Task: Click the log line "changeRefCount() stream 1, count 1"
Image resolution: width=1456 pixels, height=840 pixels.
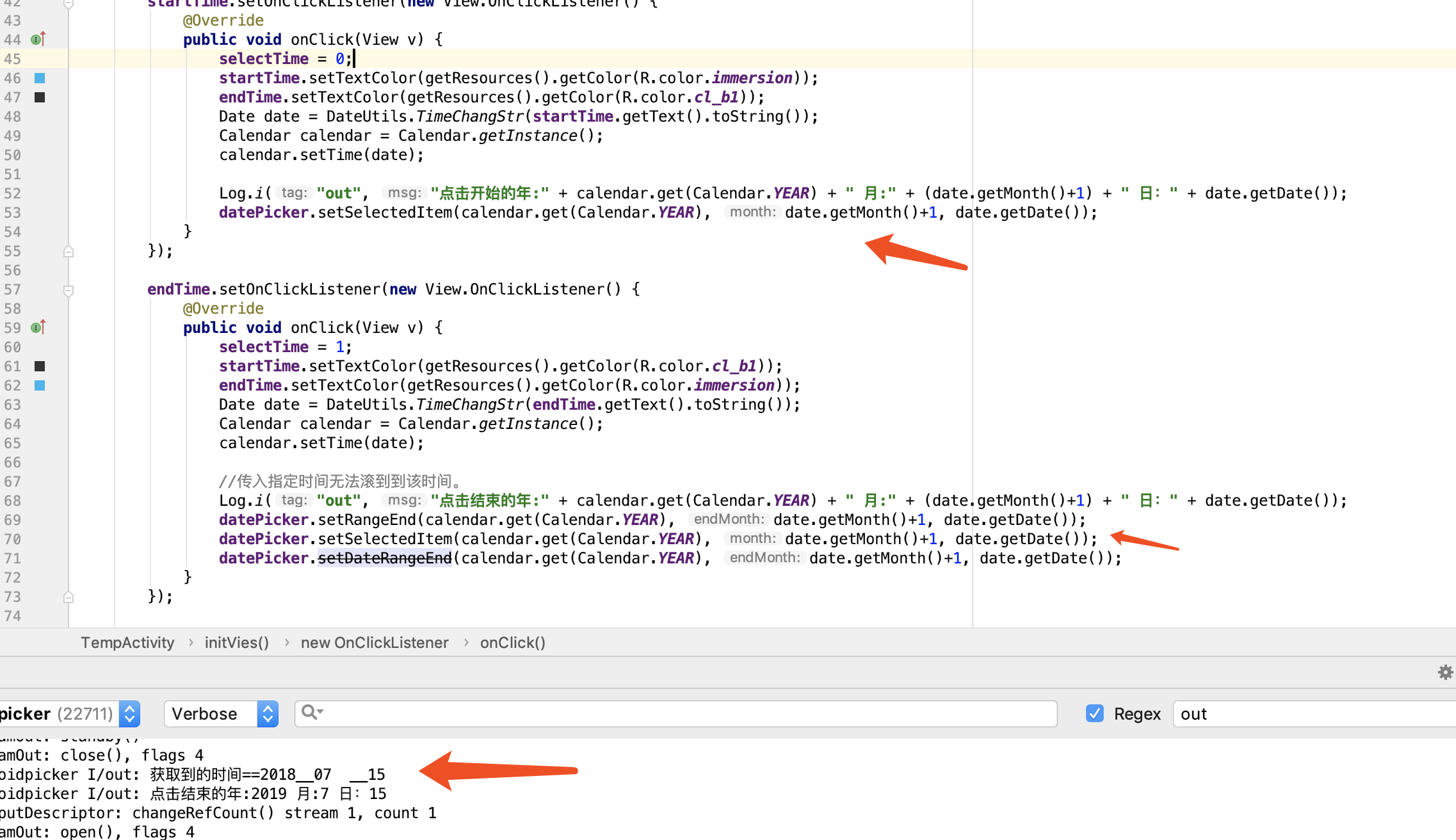Action: click(284, 813)
